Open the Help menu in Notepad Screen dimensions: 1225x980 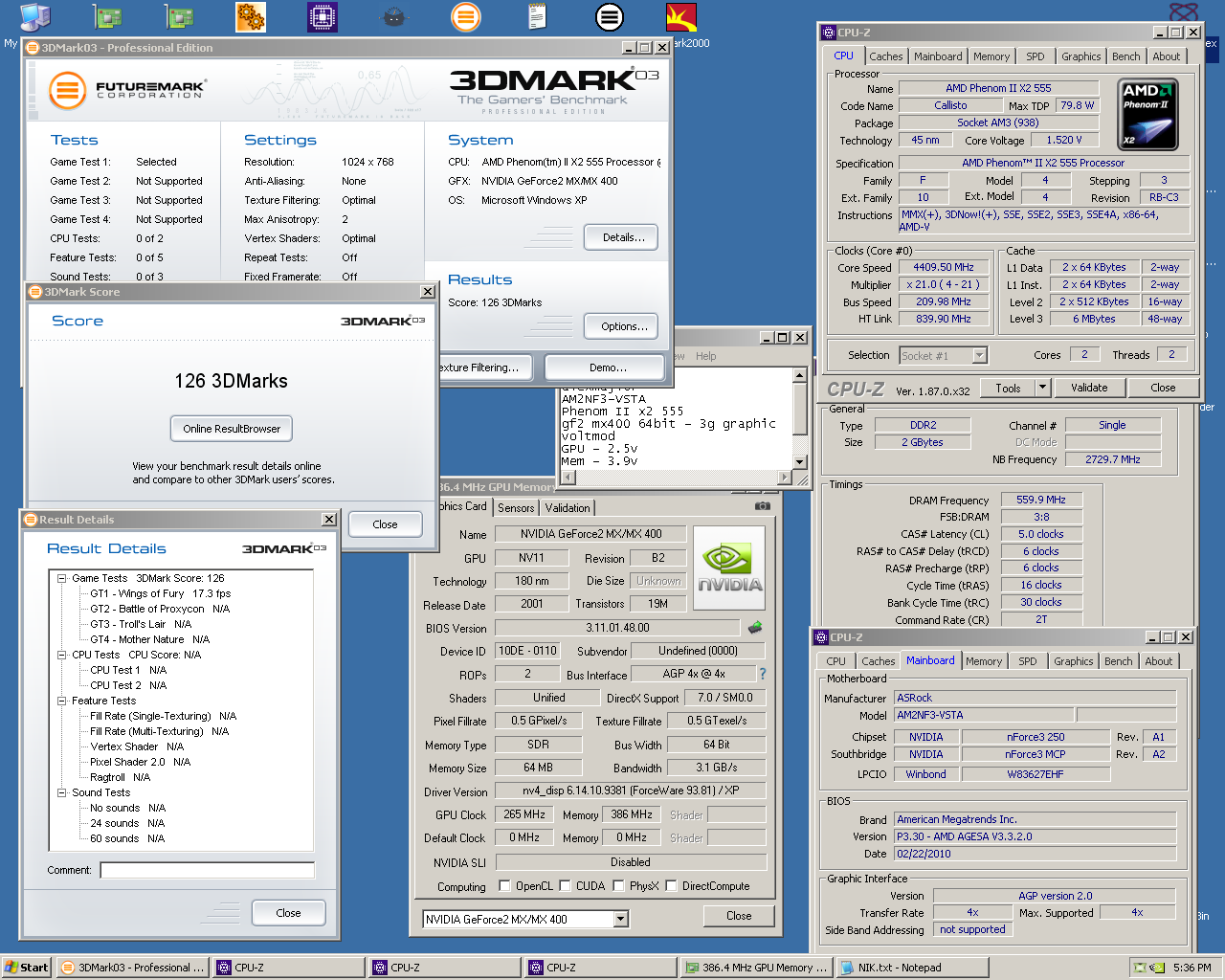[706, 356]
